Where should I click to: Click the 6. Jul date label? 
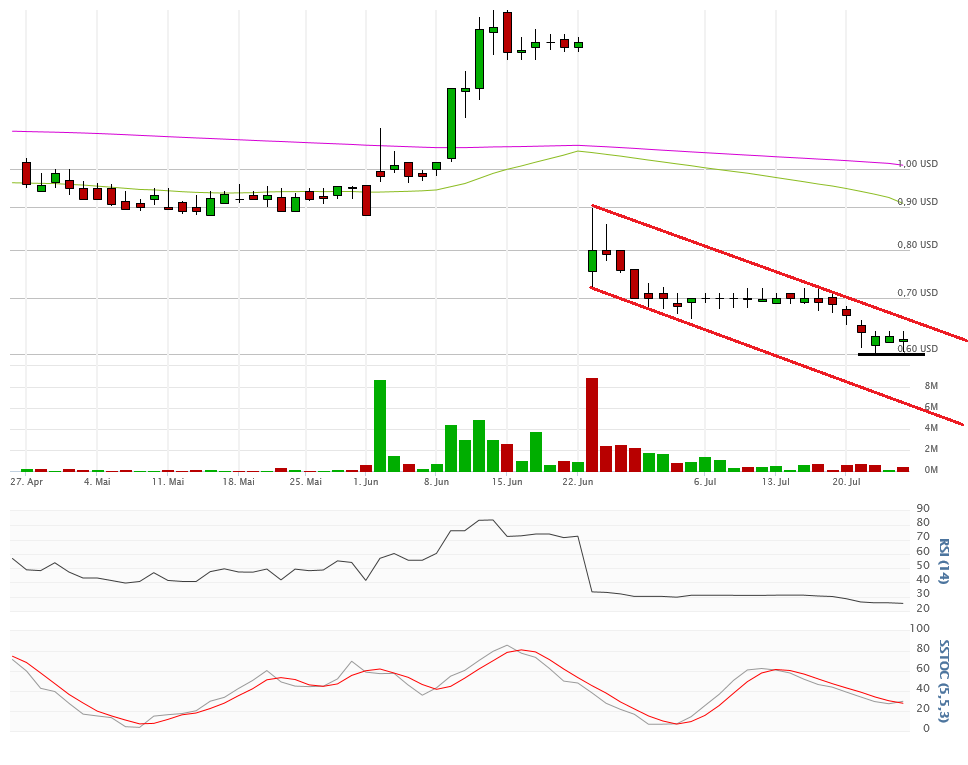point(705,482)
